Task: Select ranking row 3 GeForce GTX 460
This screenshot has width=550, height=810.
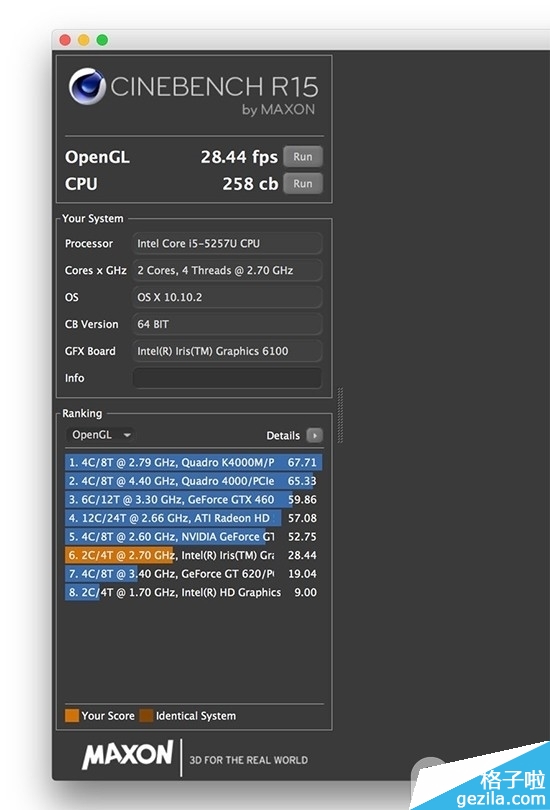Action: point(194,500)
